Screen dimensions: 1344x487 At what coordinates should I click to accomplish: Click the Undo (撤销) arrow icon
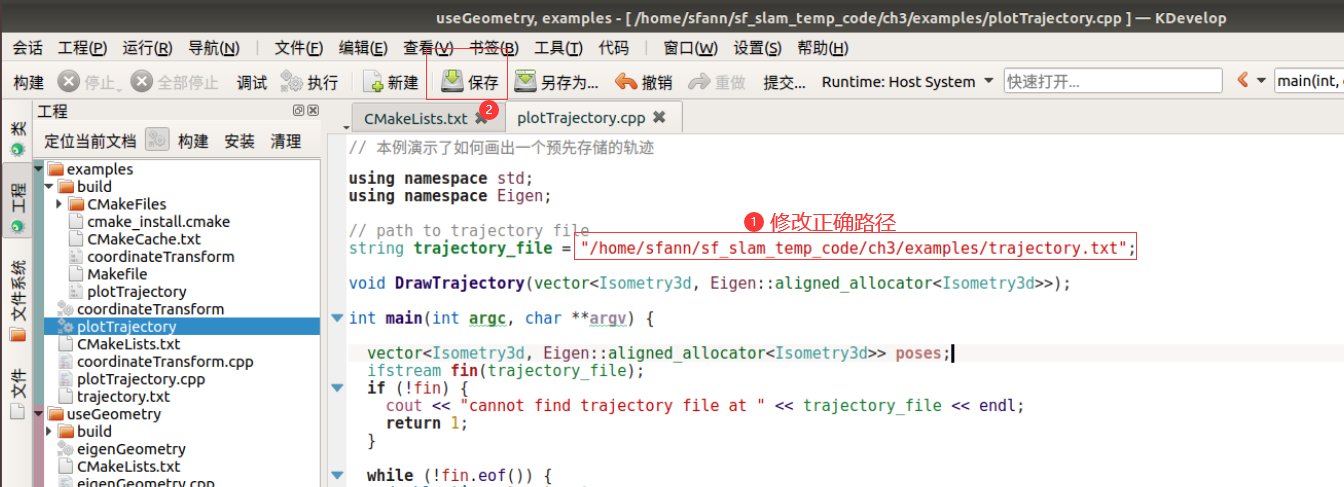pos(626,82)
